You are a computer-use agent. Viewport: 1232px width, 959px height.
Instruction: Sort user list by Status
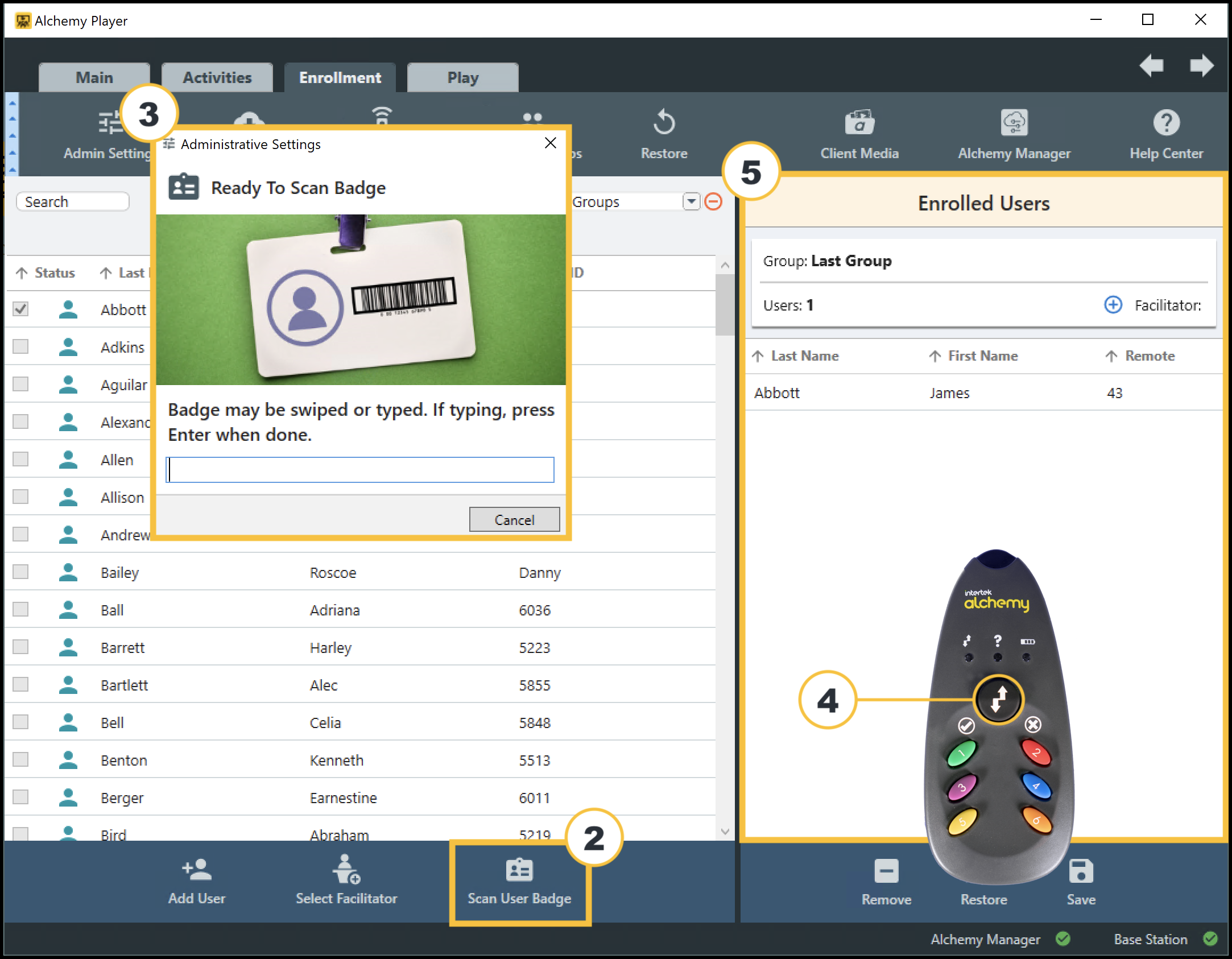tap(46, 272)
